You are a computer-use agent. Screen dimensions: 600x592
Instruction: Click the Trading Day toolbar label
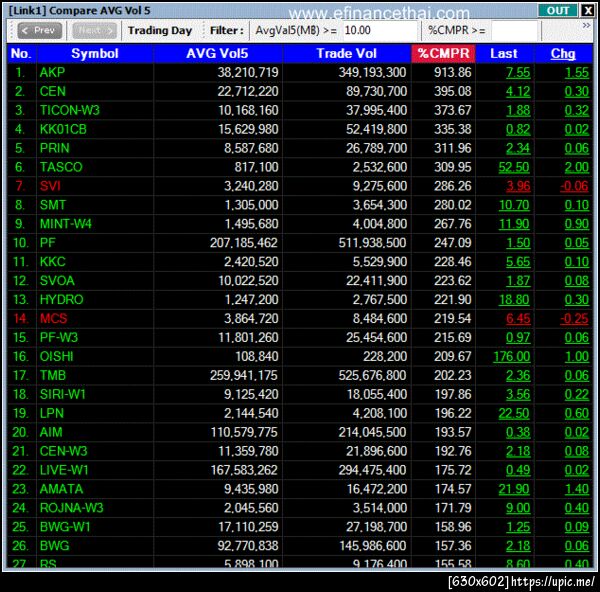tap(160, 30)
